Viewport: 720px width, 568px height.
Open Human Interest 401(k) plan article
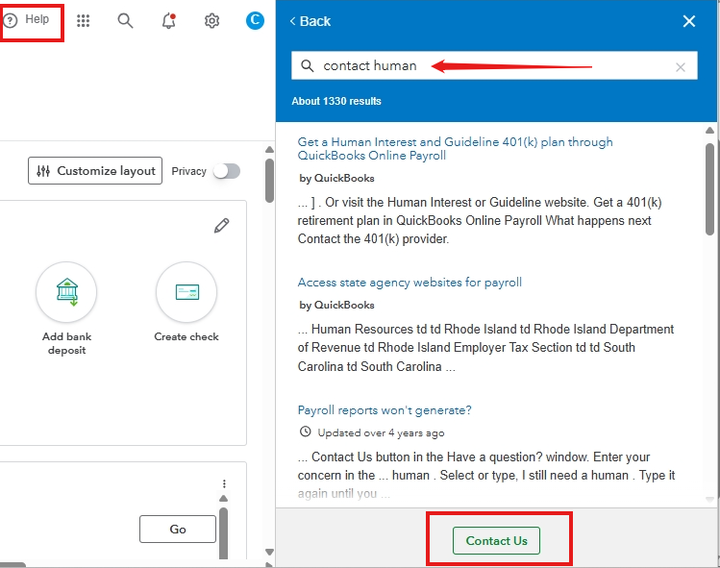[455, 148]
